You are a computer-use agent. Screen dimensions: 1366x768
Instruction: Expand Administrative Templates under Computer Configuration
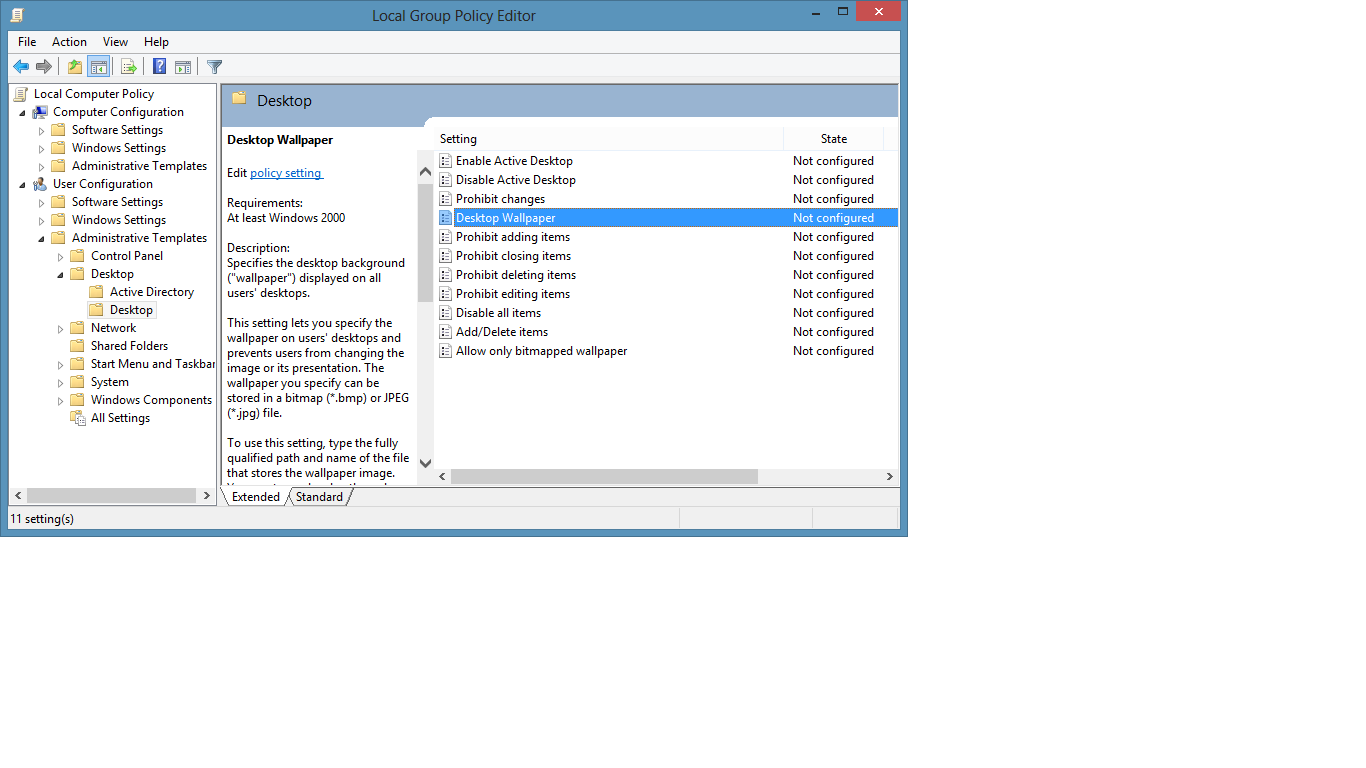point(42,166)
